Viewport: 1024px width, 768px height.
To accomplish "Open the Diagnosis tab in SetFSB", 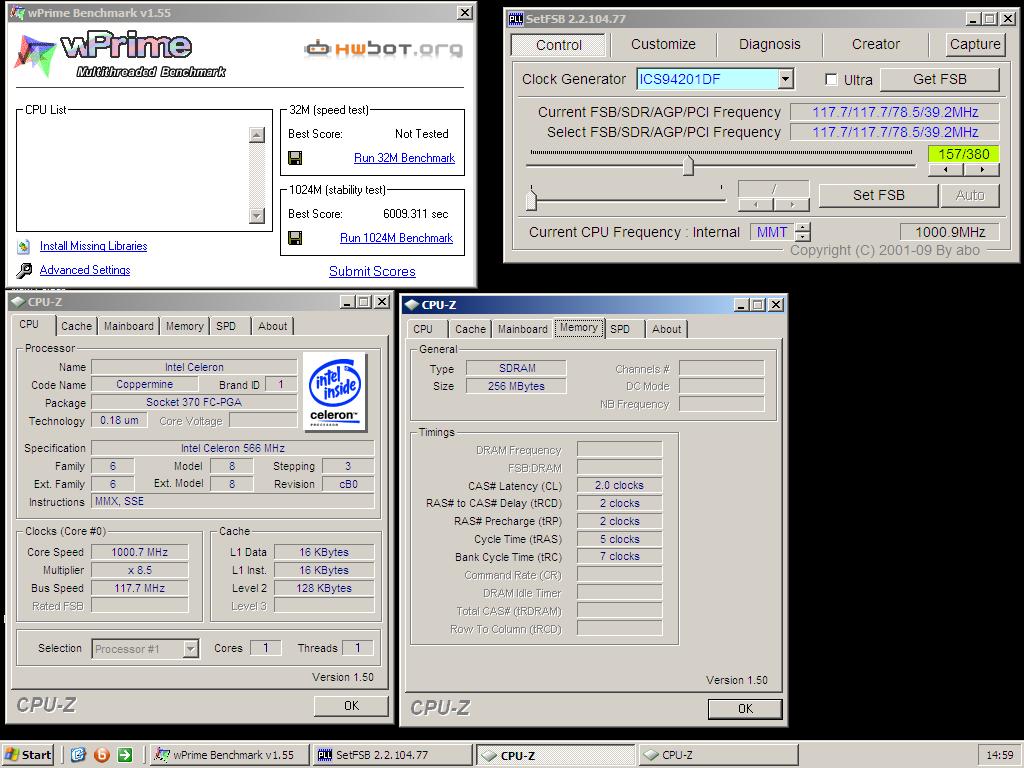I will tap(769, 44).
